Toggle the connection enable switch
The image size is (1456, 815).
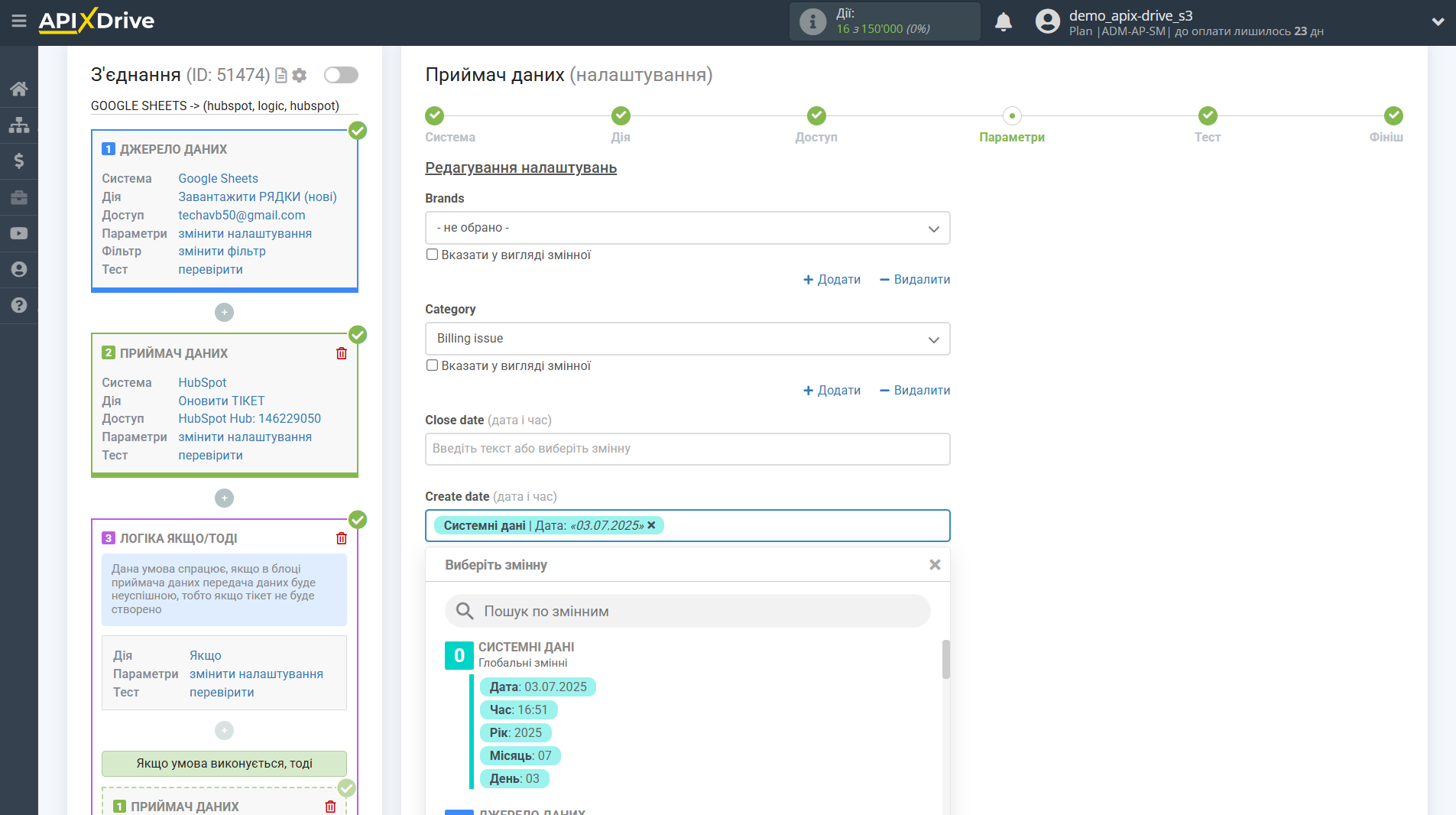pyautogui.click(x=341, y=75)
